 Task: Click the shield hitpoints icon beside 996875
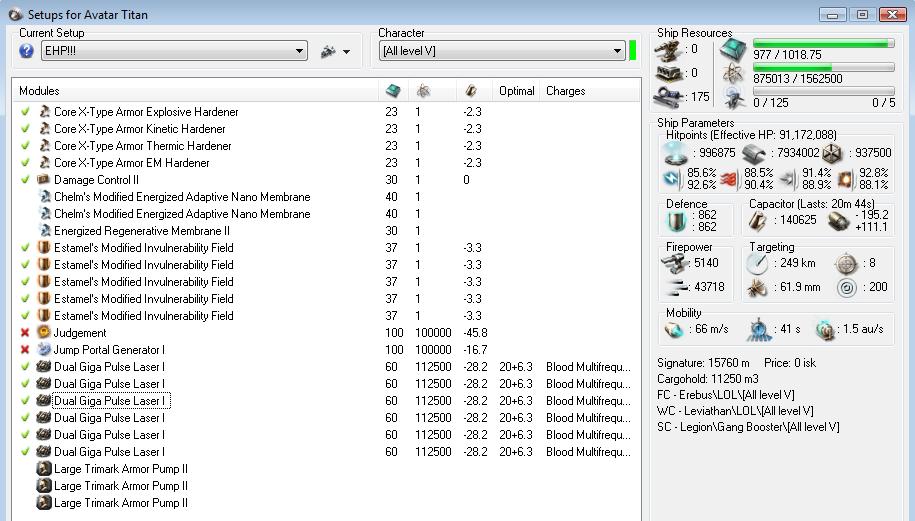(x=675, y=153)
